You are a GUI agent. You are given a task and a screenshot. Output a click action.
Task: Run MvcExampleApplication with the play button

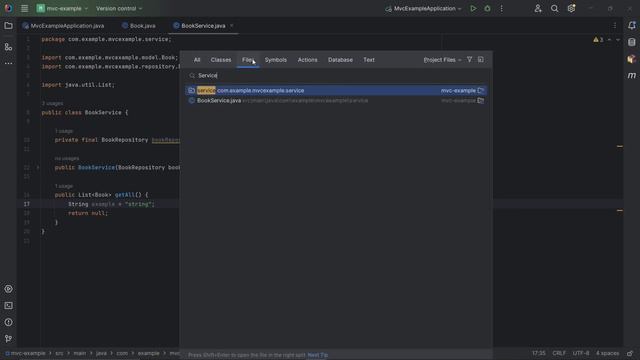tap(473, 9)
